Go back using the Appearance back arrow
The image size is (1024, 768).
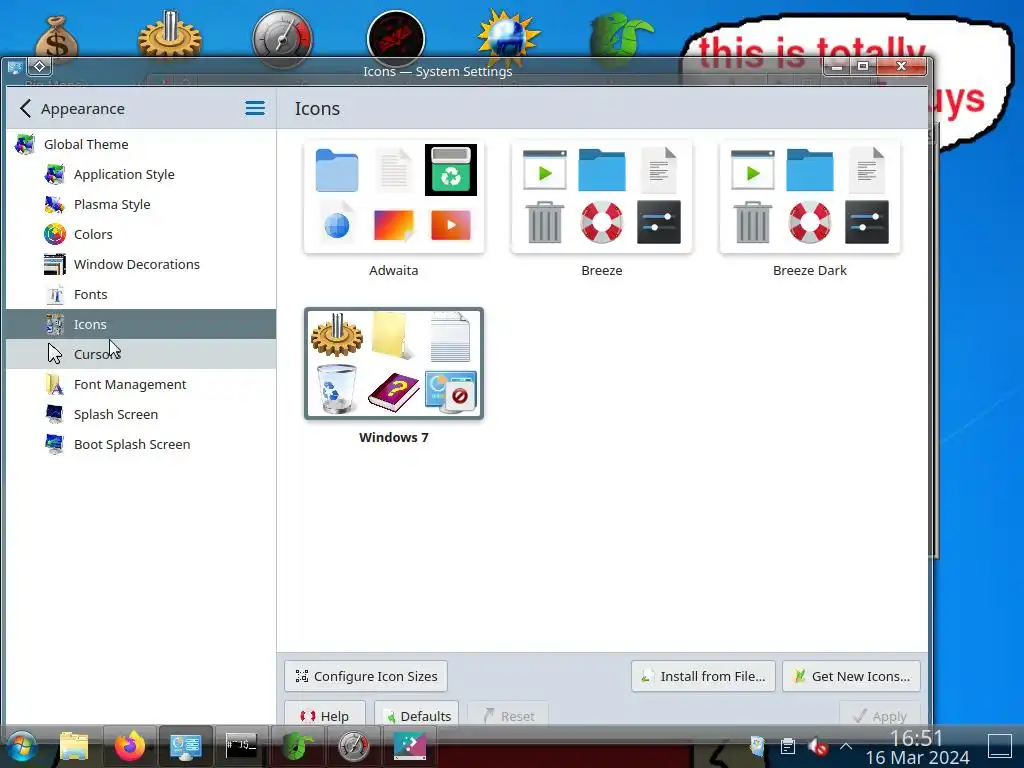25,108
